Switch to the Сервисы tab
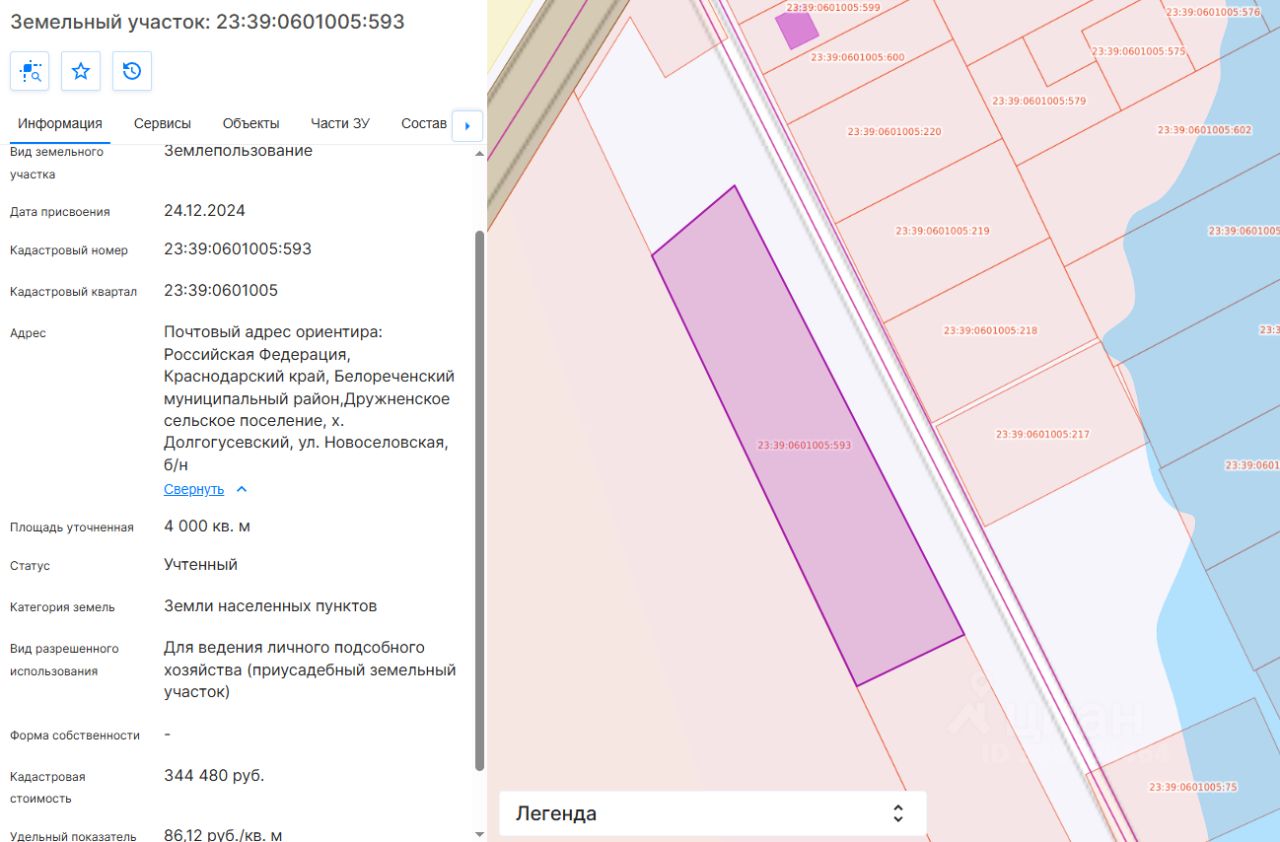The width and height of the screenshot is (1280, 842). pos(162,123)
